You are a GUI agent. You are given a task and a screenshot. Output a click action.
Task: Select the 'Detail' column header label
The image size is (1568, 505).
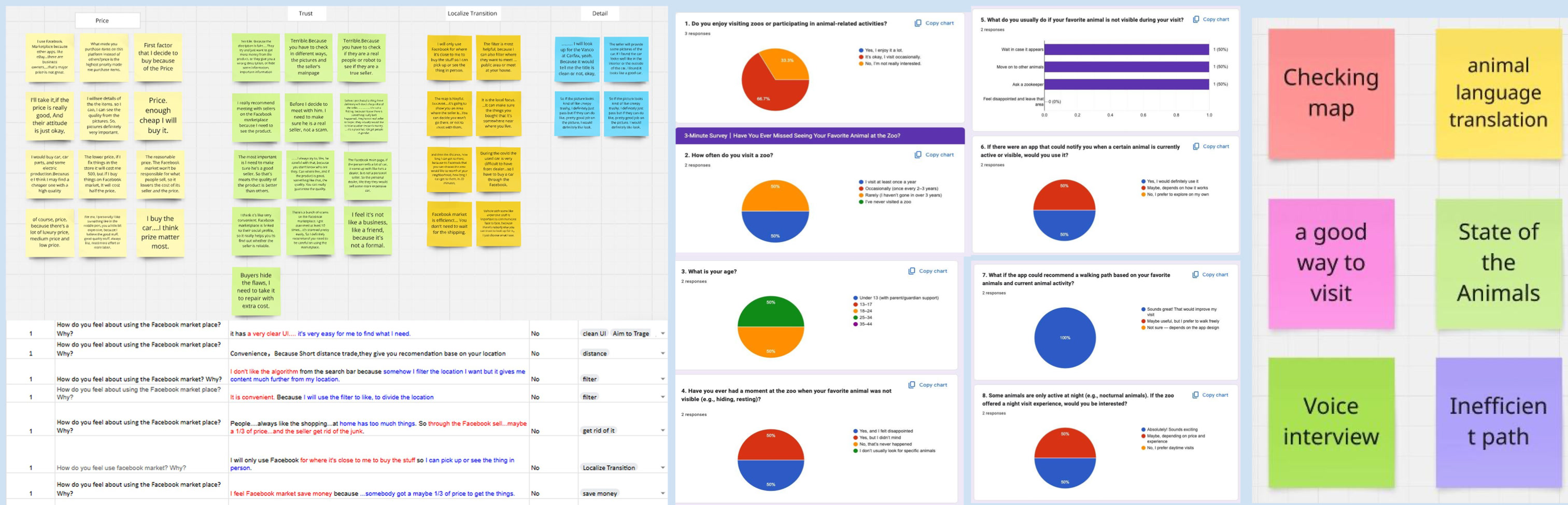[600, 13]
